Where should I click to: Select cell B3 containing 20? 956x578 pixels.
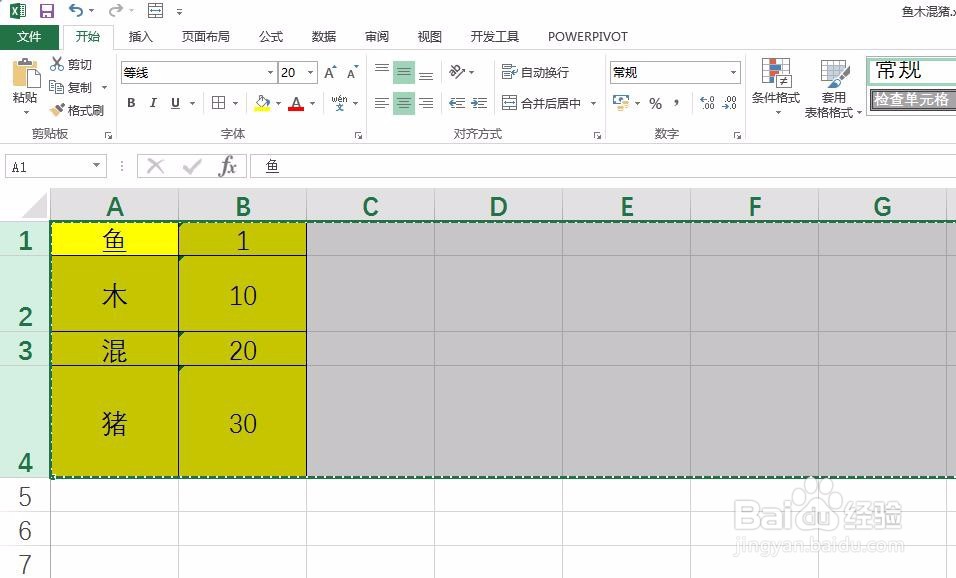point(243,349)
